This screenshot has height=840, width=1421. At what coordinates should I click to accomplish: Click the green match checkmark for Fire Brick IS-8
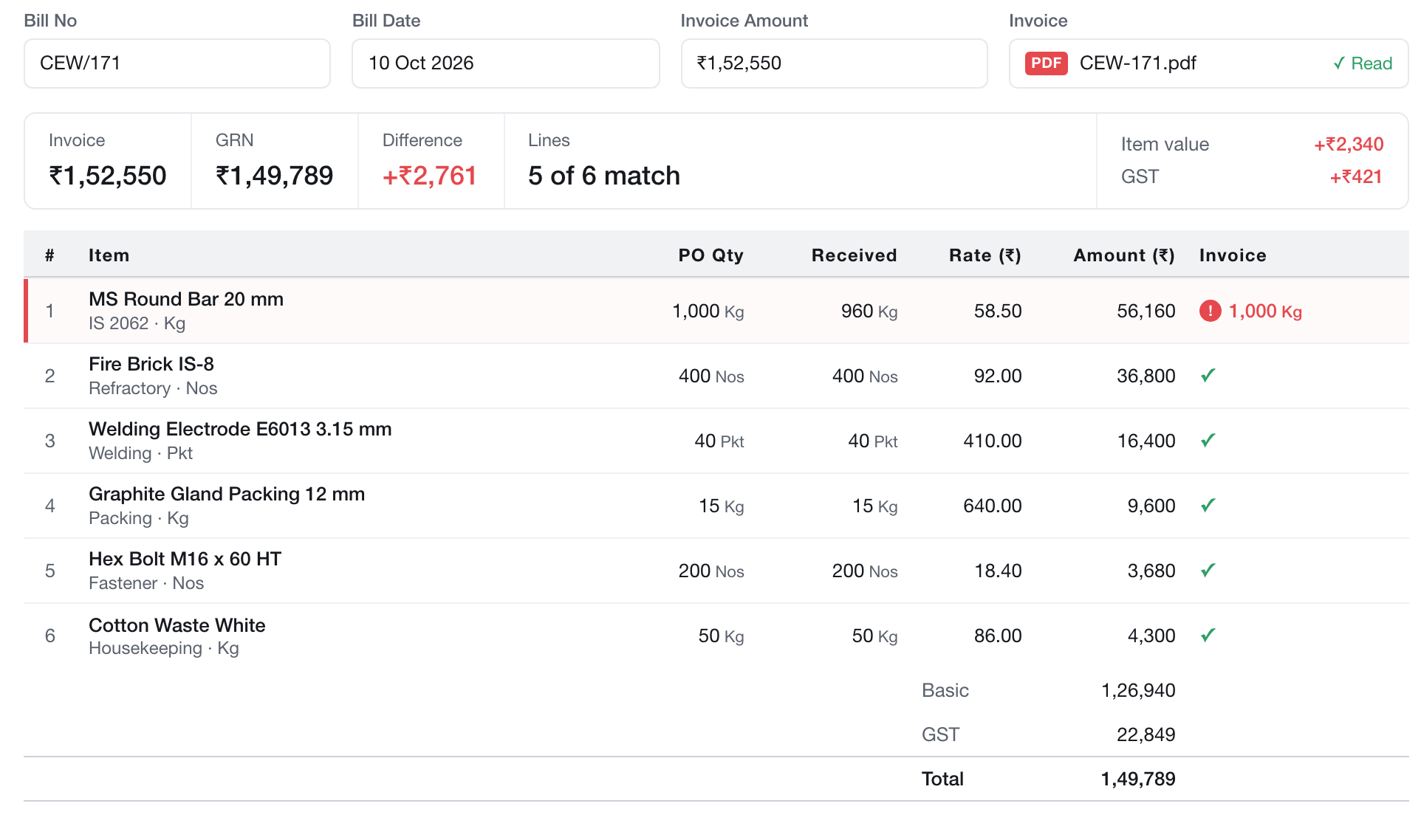tap(1208, 376)
